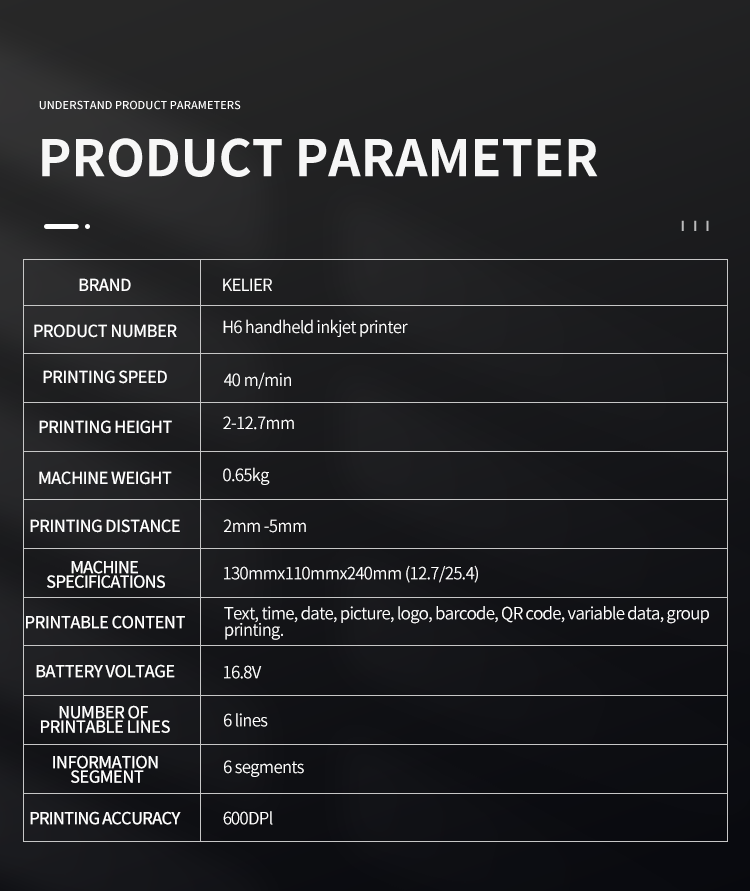Viewport: 750px width, 891px height.
Task: Click the 2mm -5mm printing distance value
Action: coord(265,526)
